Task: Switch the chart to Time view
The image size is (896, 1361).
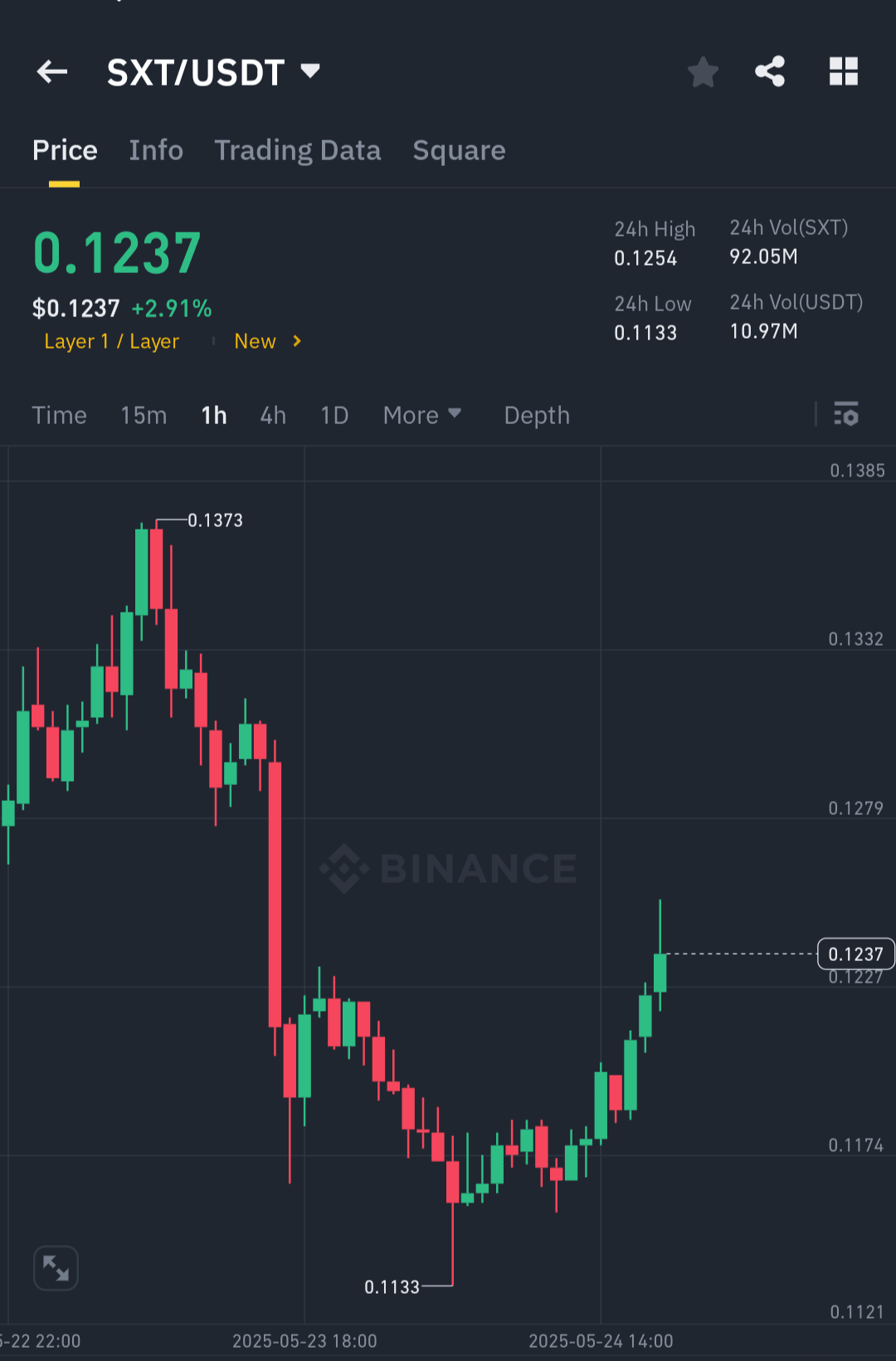Action: [x=59, y=415]
